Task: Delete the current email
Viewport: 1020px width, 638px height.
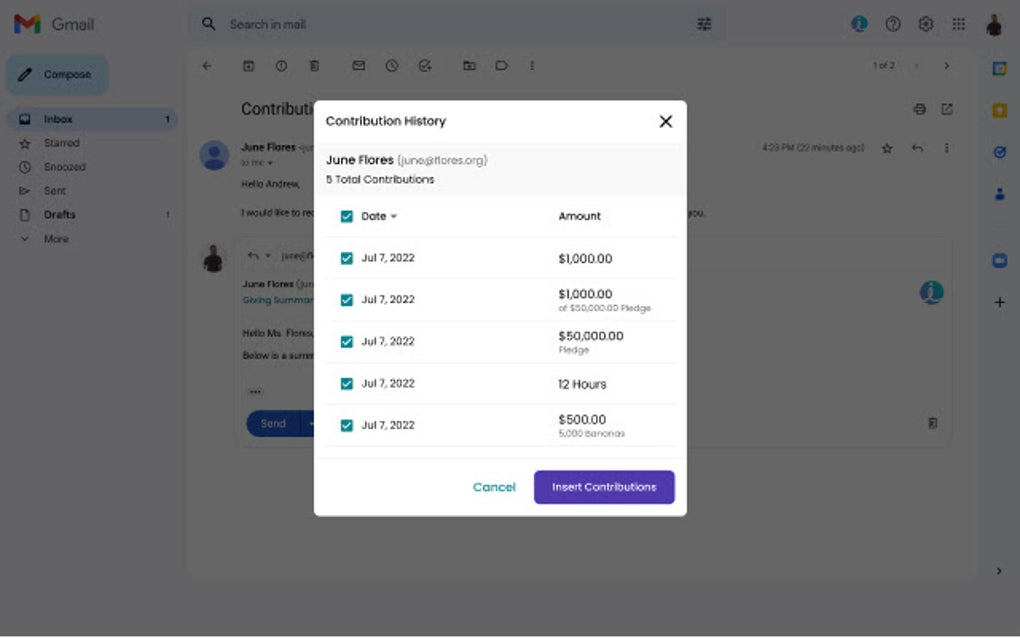Action: click(x=314, y=65)
